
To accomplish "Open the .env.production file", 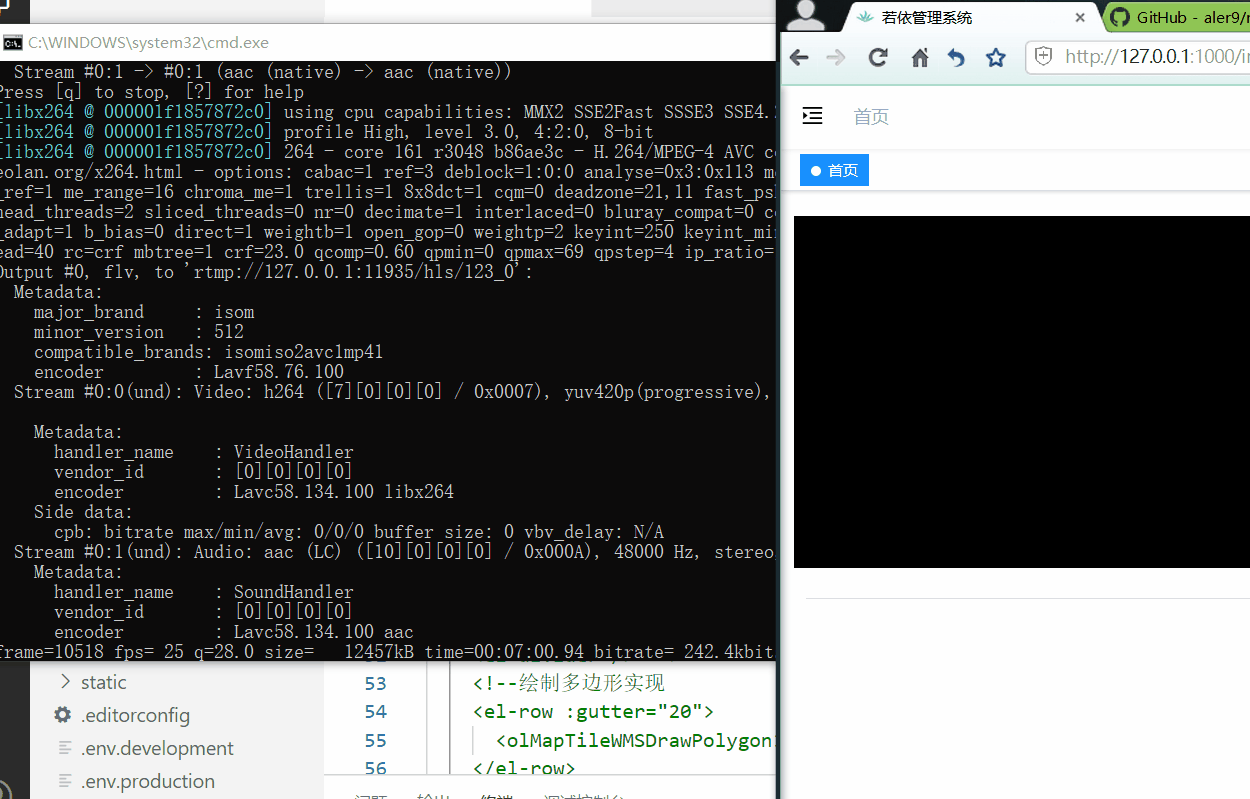I will [x=147, y=781].
